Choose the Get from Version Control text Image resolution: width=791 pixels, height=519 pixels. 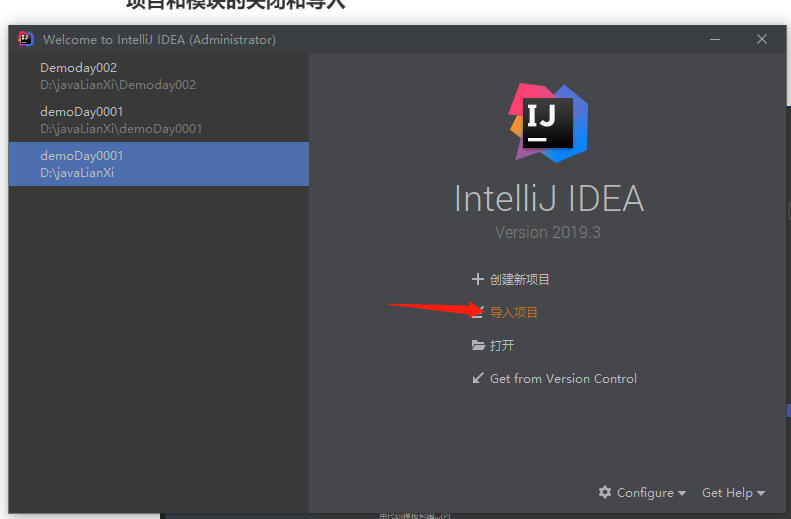563,379
